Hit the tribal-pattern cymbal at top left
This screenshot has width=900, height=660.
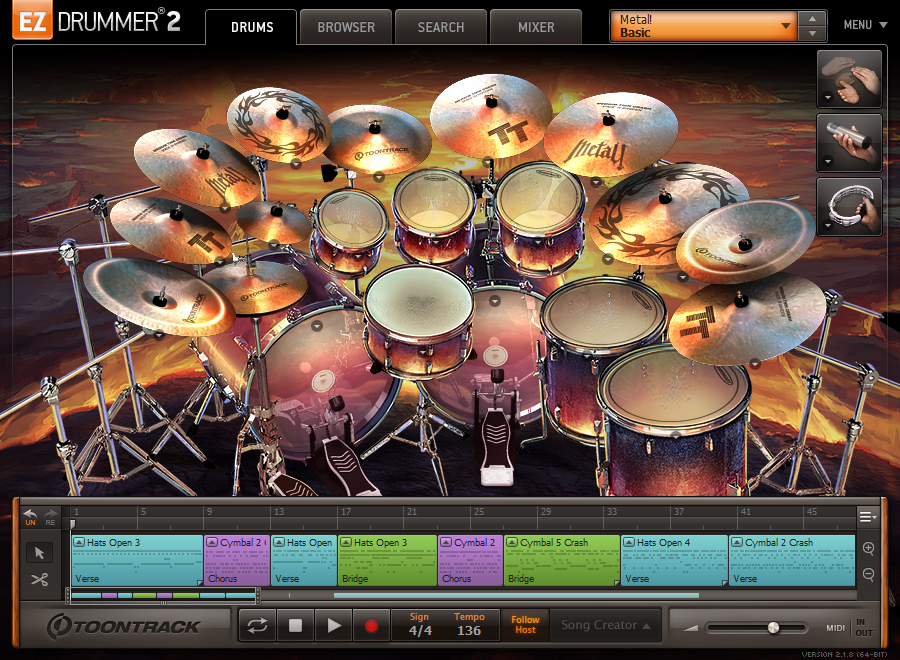pos(279,123)
